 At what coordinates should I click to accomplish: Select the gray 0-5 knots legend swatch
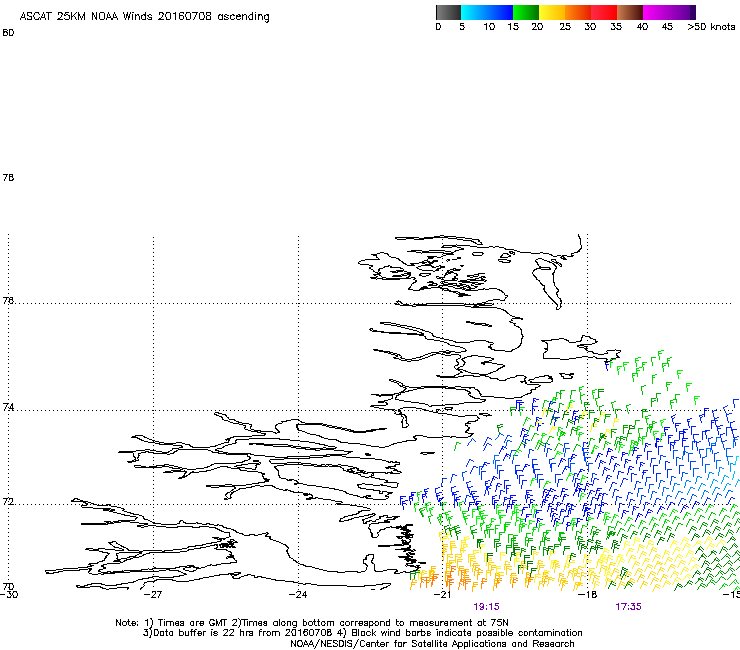point(448,12)
